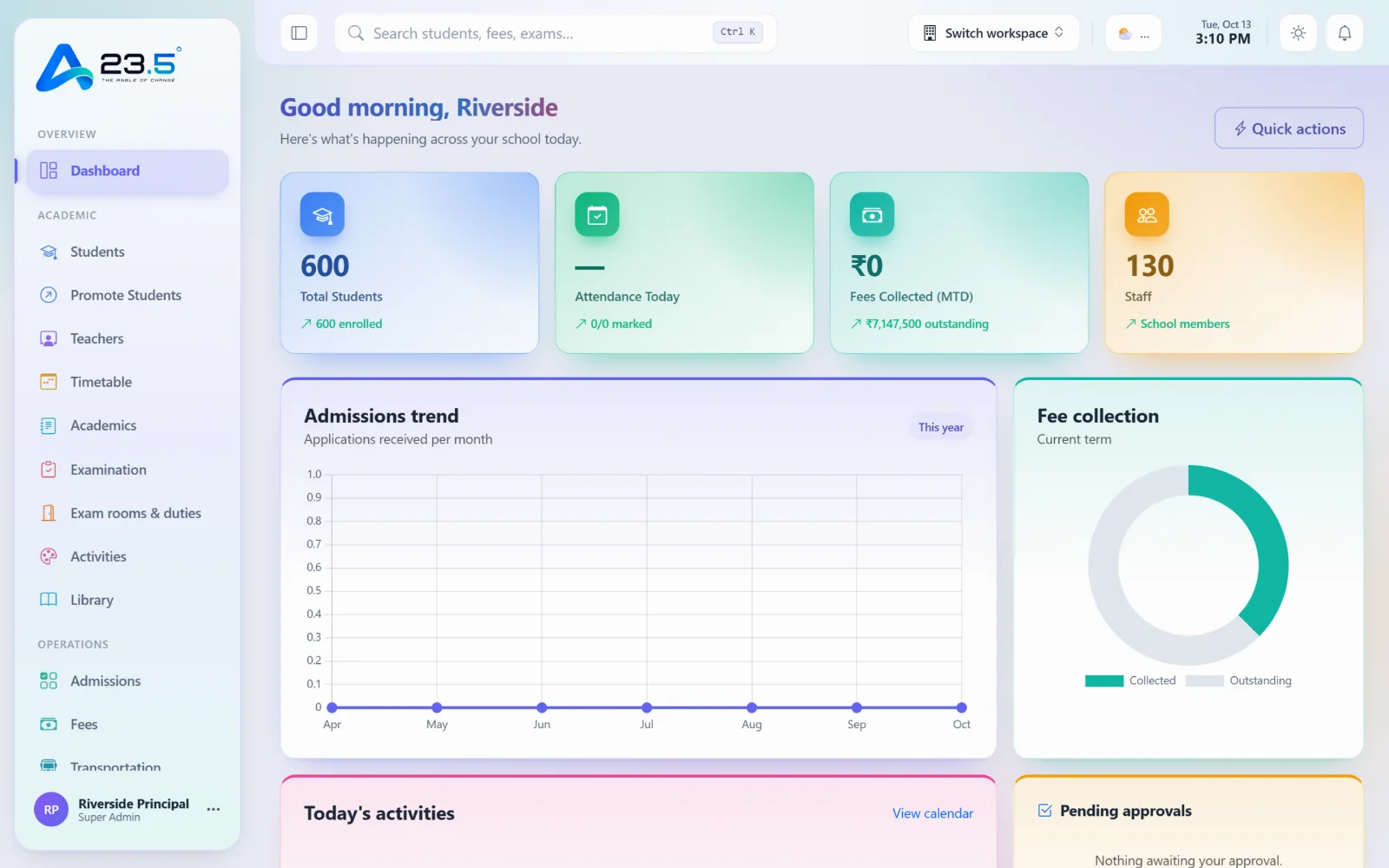Screen dimensions: 1389x868
Task: Click the RP user avatar
Action: [51, 809]
